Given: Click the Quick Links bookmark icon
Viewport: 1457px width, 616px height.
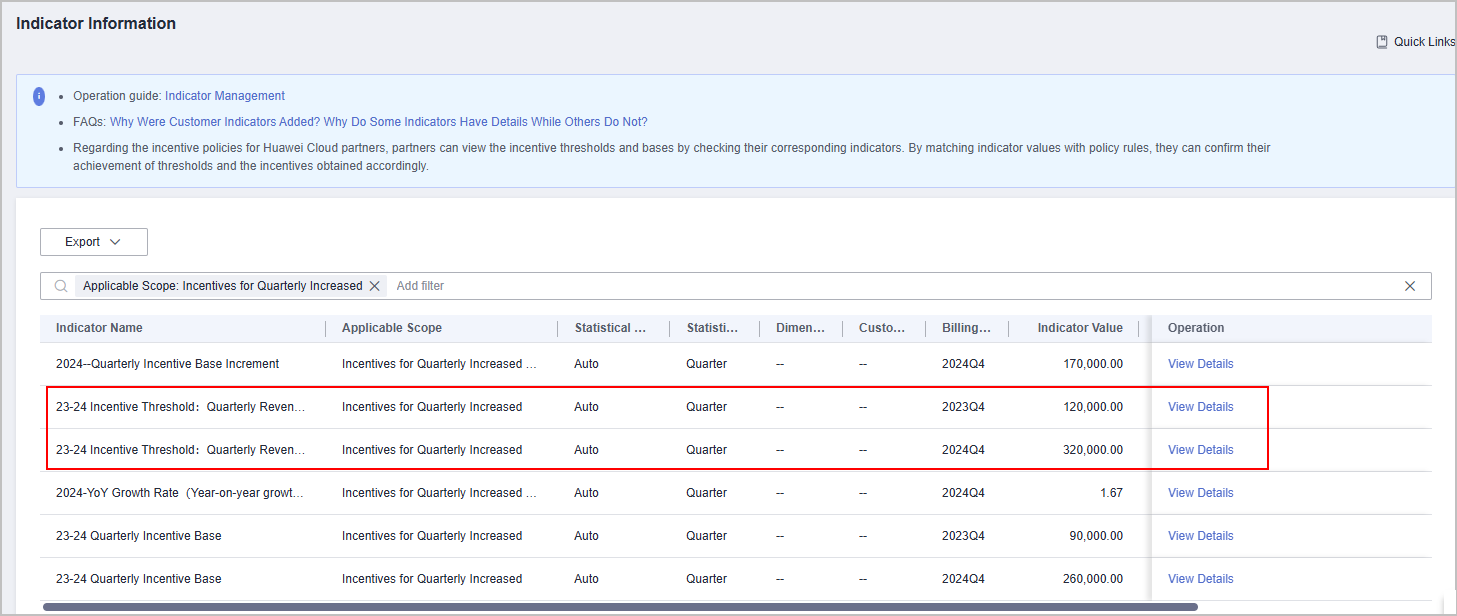Looking at the screenshot, I should pos(1382,42).
